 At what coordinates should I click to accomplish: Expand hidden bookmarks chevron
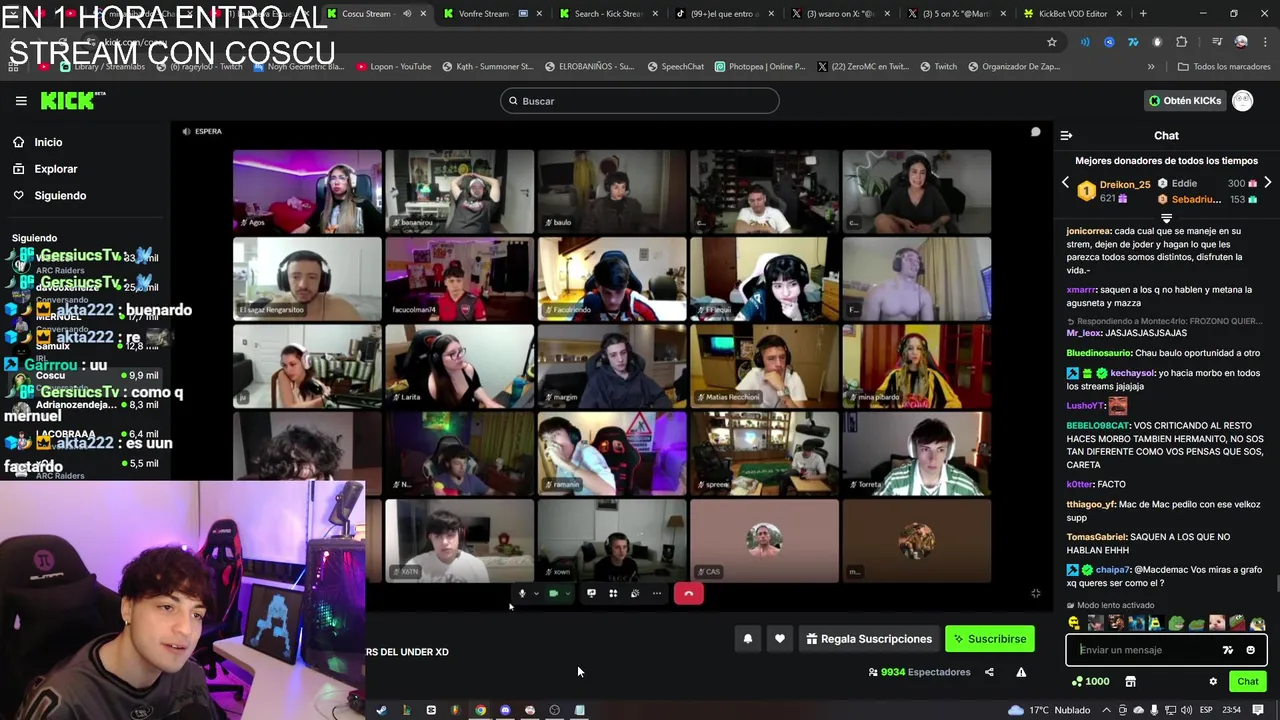point(1151,67)
